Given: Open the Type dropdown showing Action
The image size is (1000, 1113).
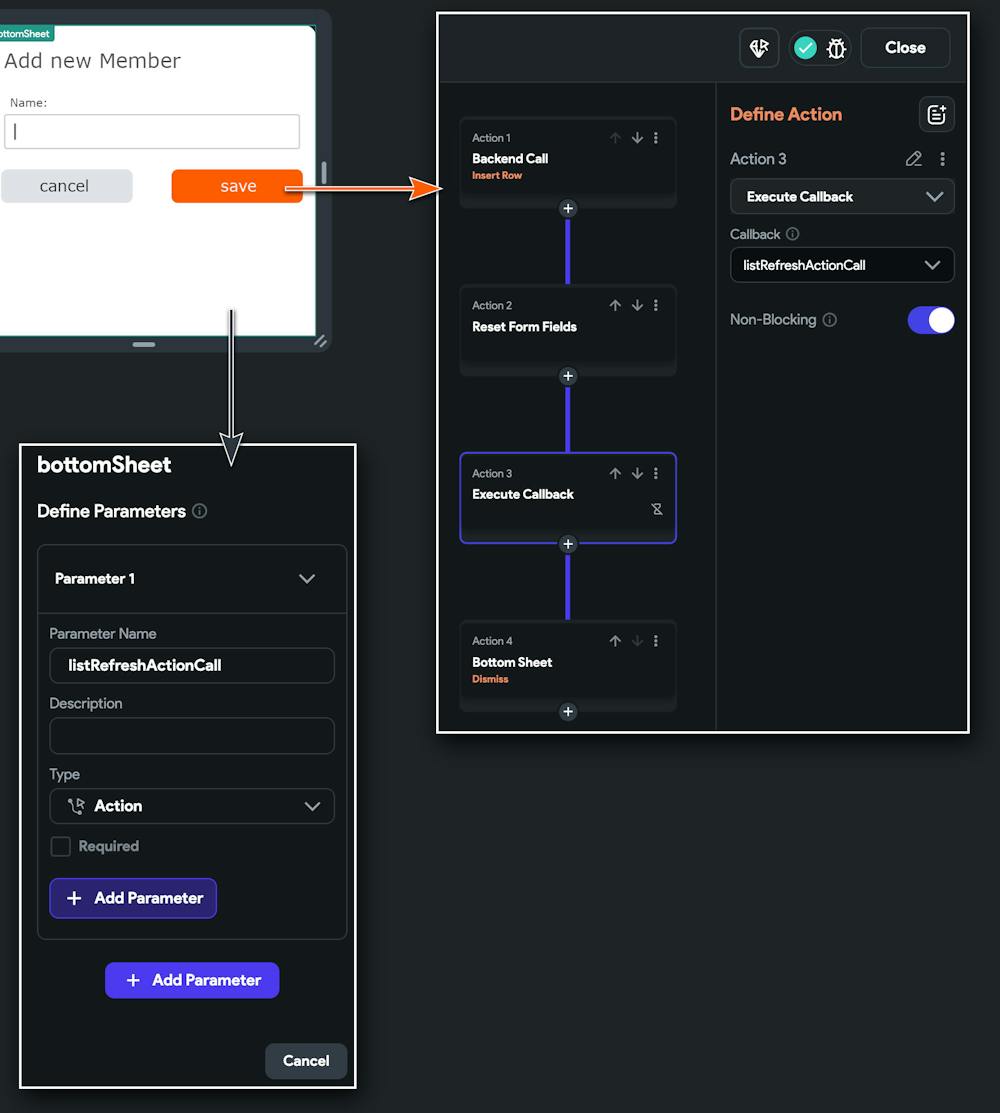Looking at the screenshot, I should point(192,806).
